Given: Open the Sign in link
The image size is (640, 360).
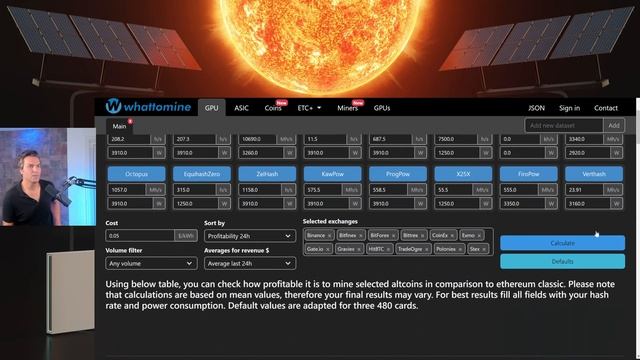Looking at the screenshot, I should pos(569,108).
